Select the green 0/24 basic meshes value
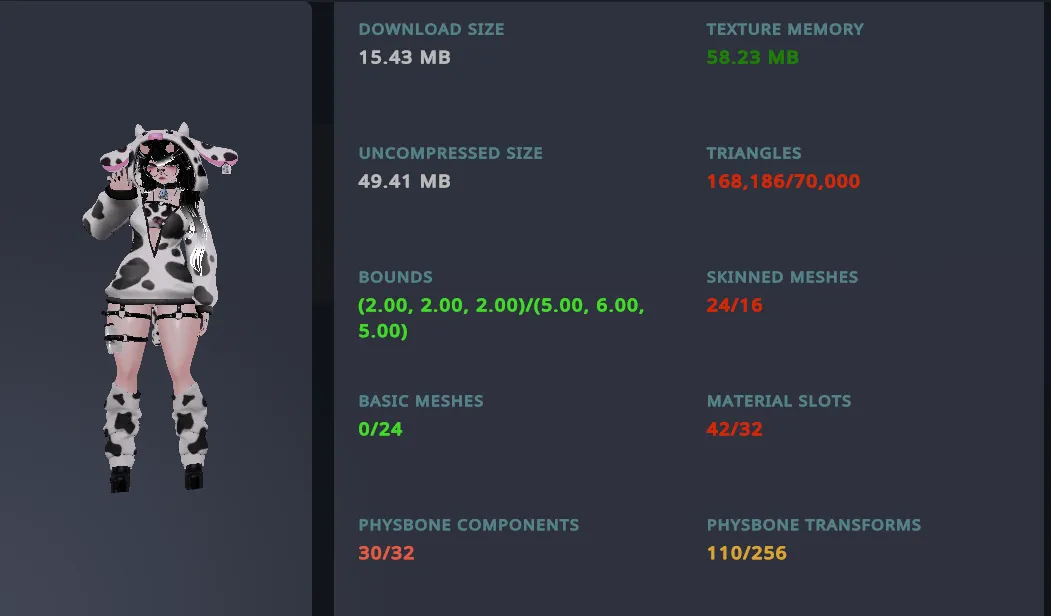The width and height of the screenshot is (1051, 616). pyautogui.click(x=380, y=430)
